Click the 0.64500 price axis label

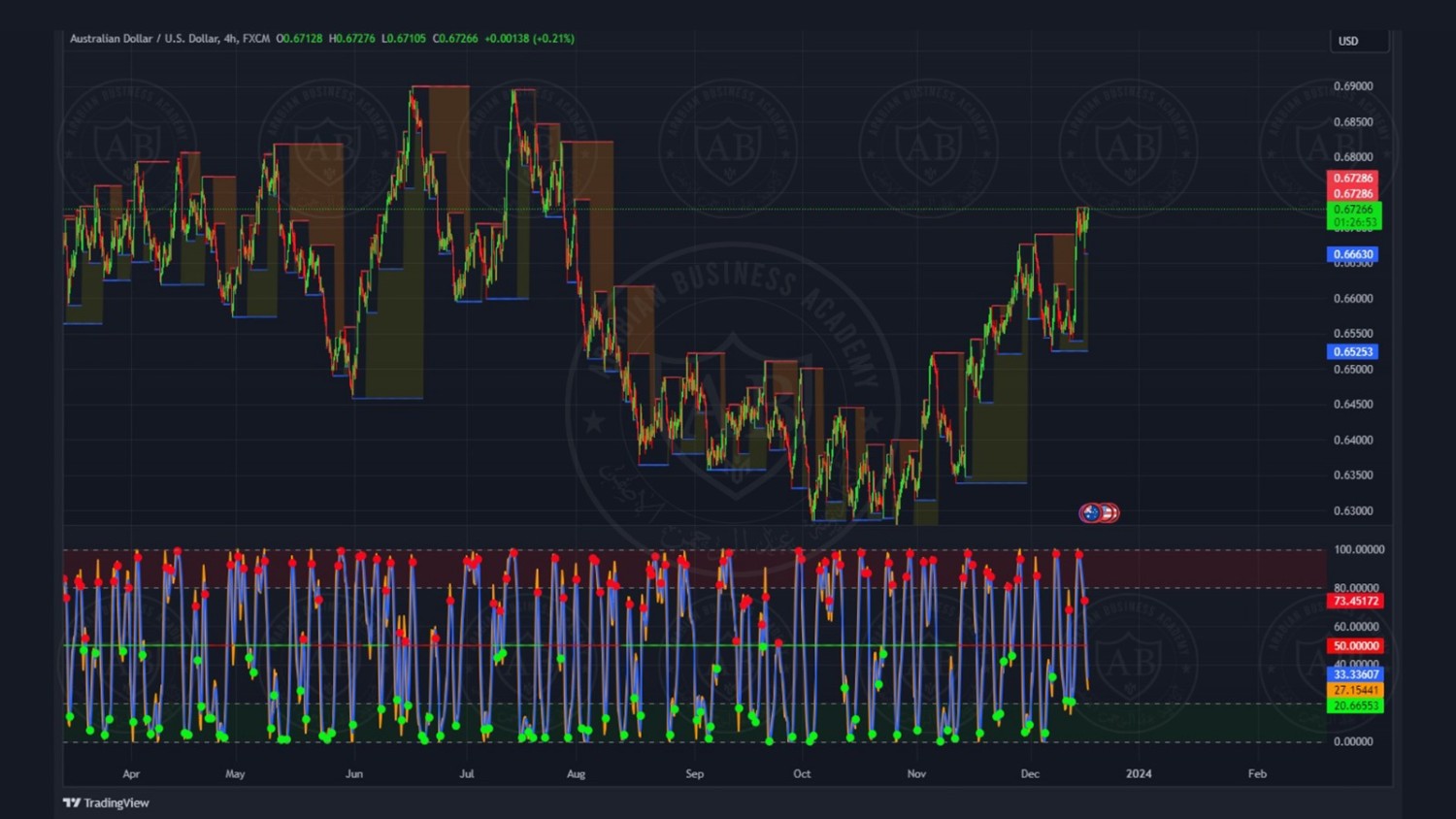pos(1353,405)
